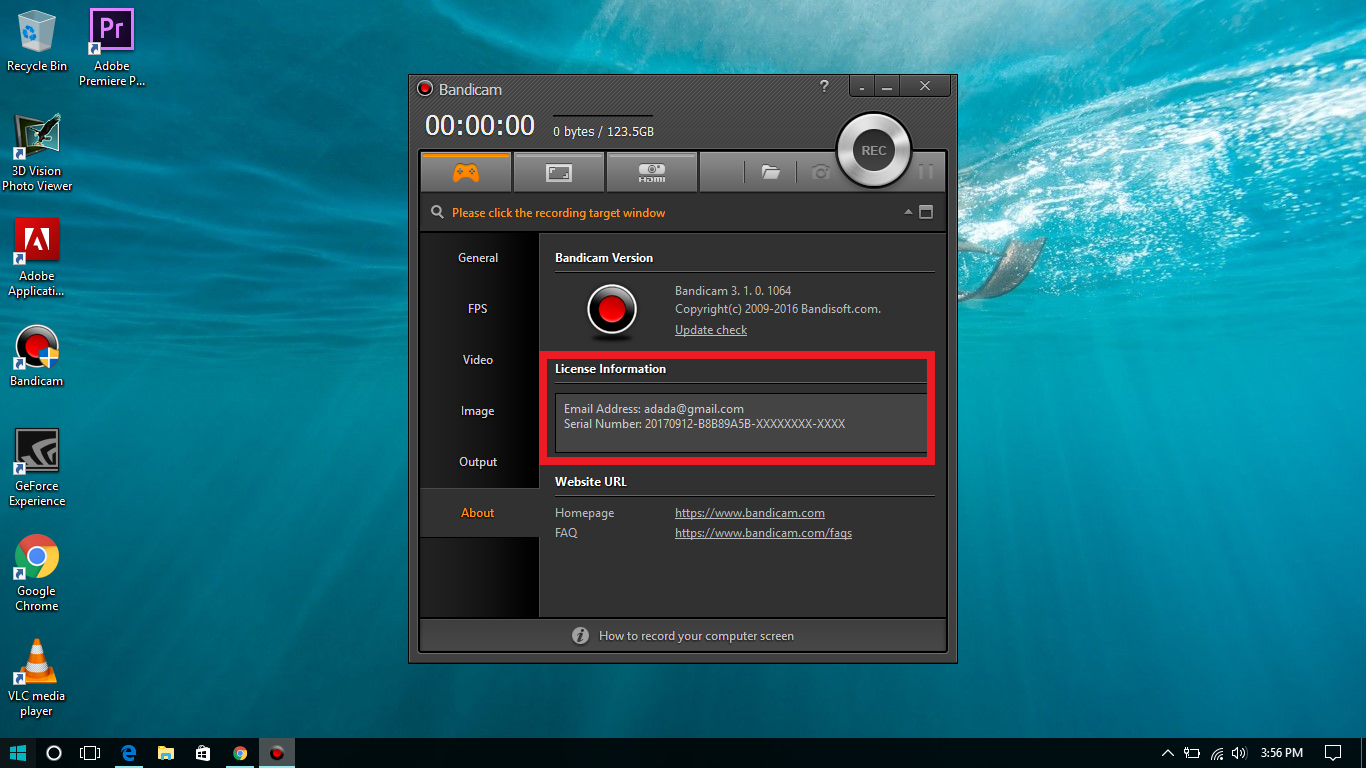
Task: Select Adobe Premiere Pro desktop shortcut
Action: click(112, 48)
